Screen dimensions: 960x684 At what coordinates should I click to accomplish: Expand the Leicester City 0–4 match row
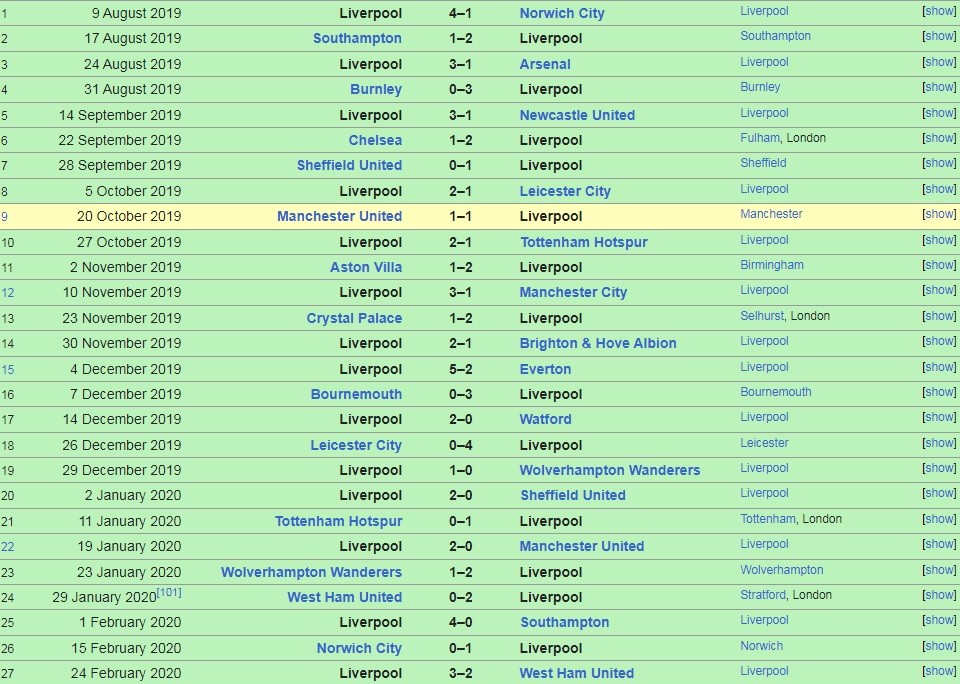pyautogui.click(x=939, y=443)
